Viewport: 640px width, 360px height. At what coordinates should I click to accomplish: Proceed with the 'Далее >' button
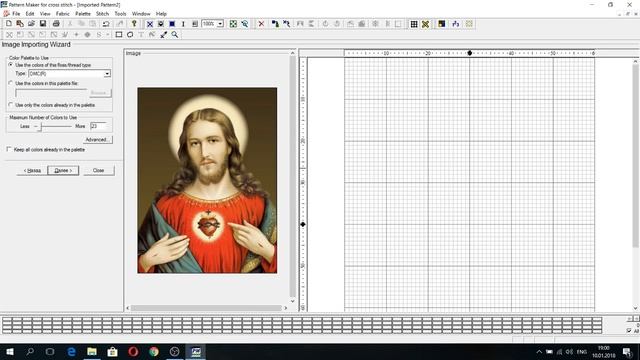[x=63, y=171]
